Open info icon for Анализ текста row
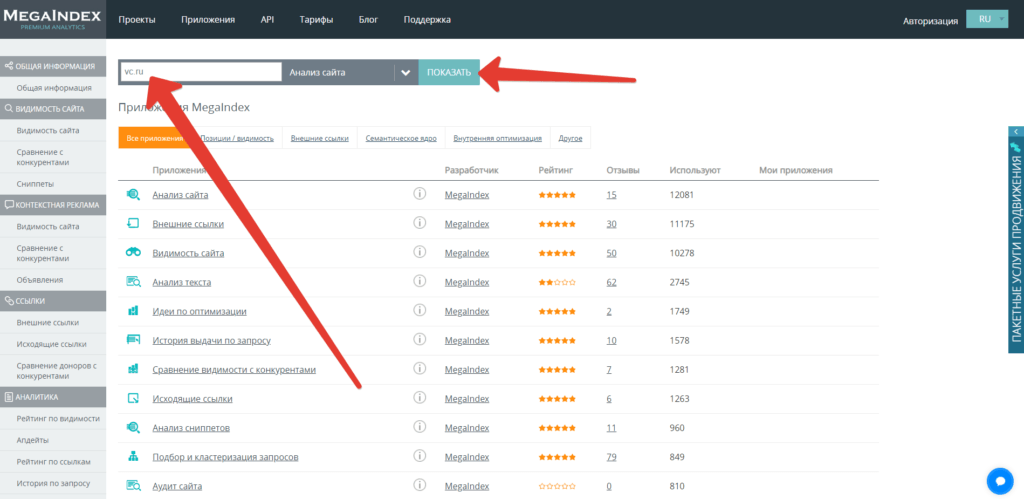The image size is (1024, 499). coord(420,281)
